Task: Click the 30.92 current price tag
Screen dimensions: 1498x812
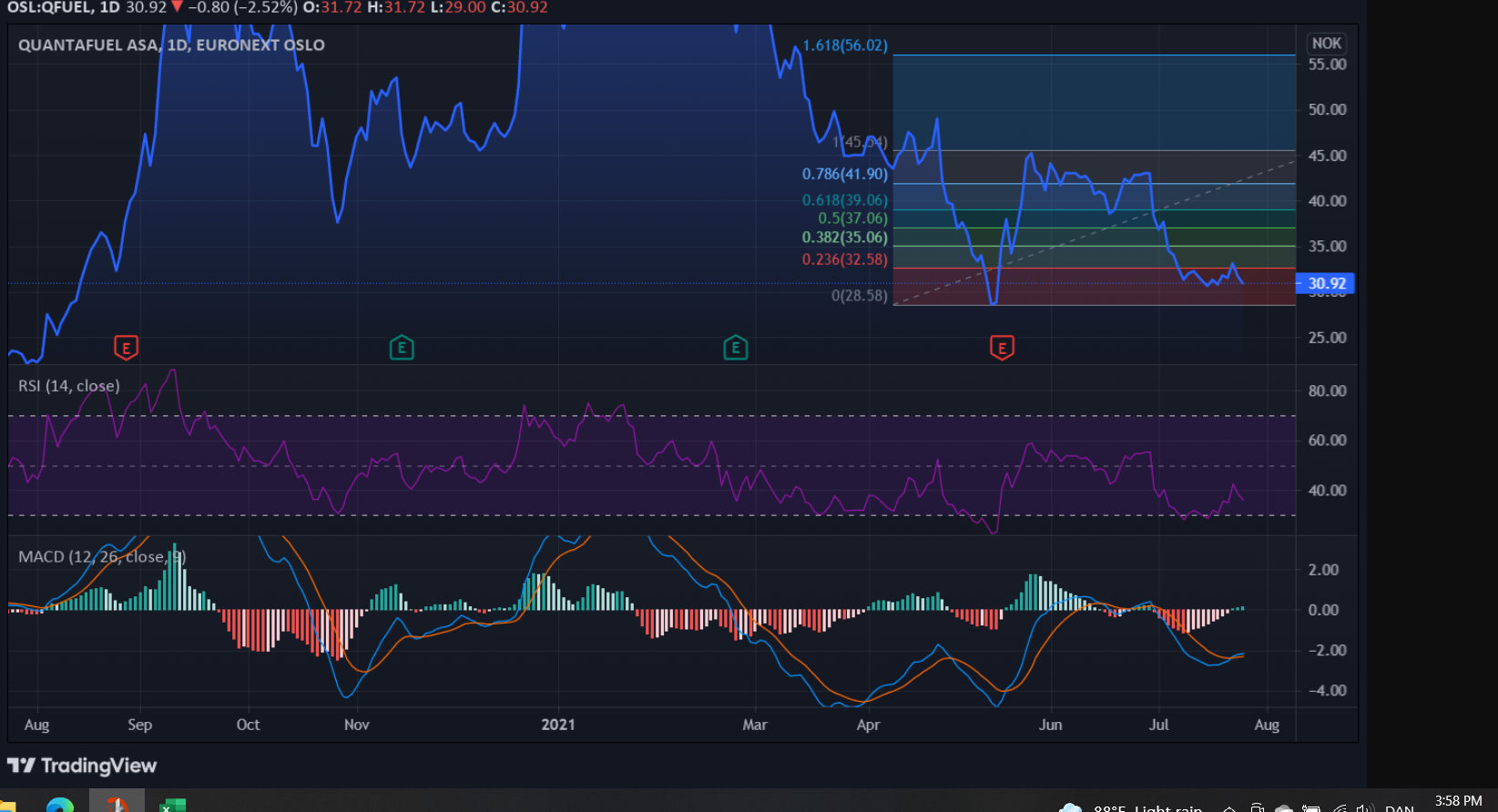Action: [1326, 283]
